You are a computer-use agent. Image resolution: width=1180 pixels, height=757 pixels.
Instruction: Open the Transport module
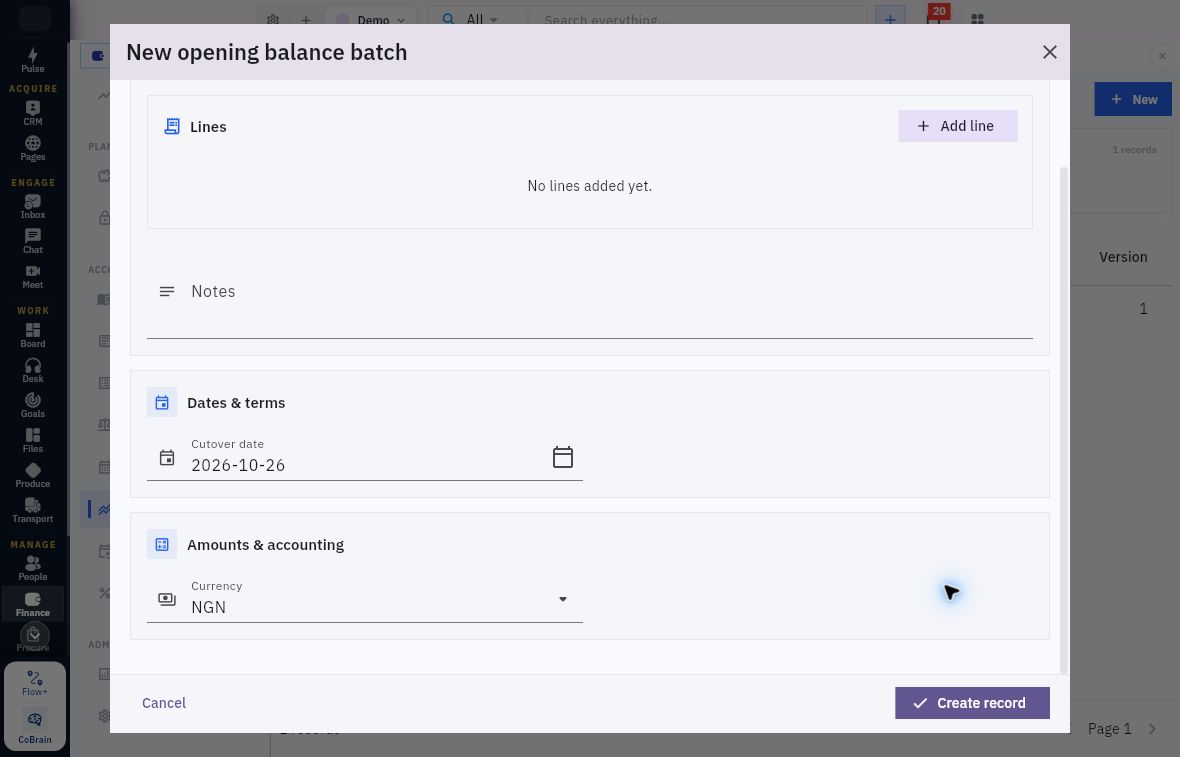[32, 511]
